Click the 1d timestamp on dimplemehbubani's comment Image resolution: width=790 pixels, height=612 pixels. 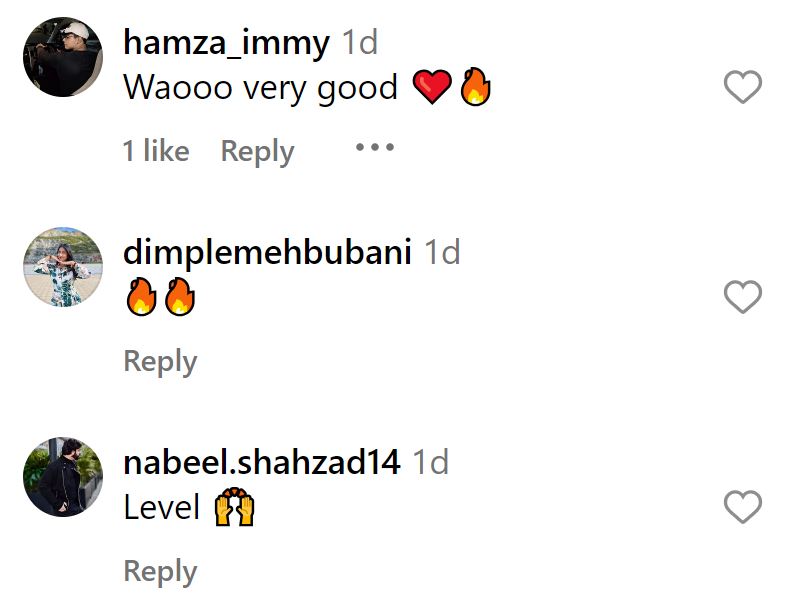442,252
